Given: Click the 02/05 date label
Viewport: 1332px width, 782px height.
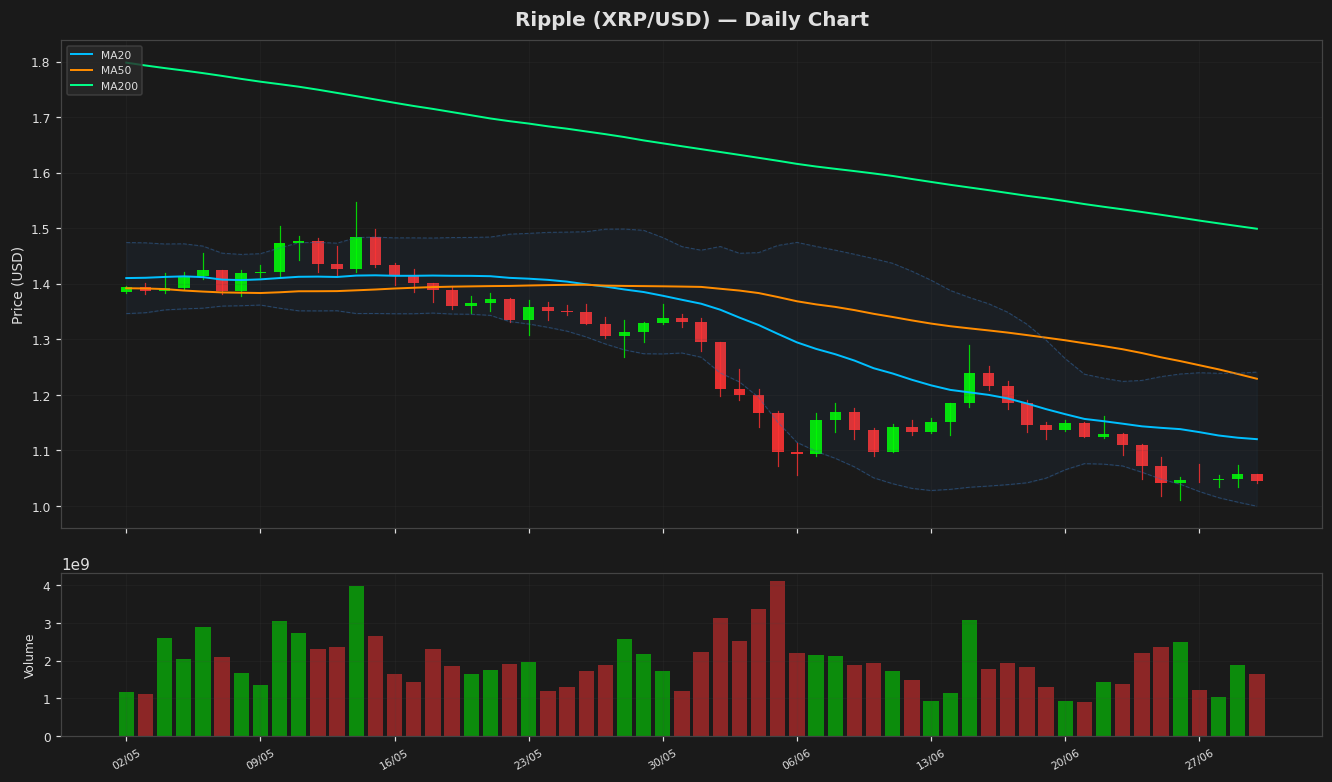Looking at the screenshot, I should click(126, 759).
